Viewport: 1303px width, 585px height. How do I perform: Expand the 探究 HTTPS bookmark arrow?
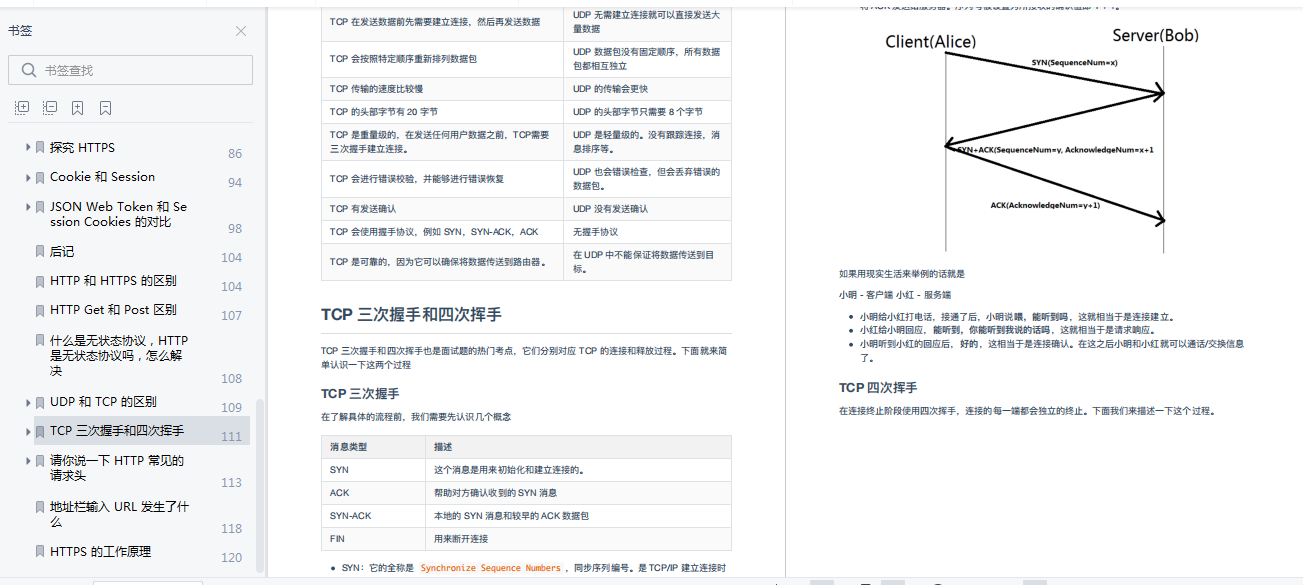coord(28,147)
